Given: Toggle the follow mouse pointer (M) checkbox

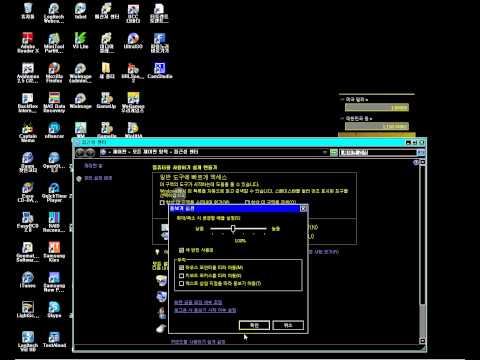Looking at the screenshot, I should click(181, 268).
